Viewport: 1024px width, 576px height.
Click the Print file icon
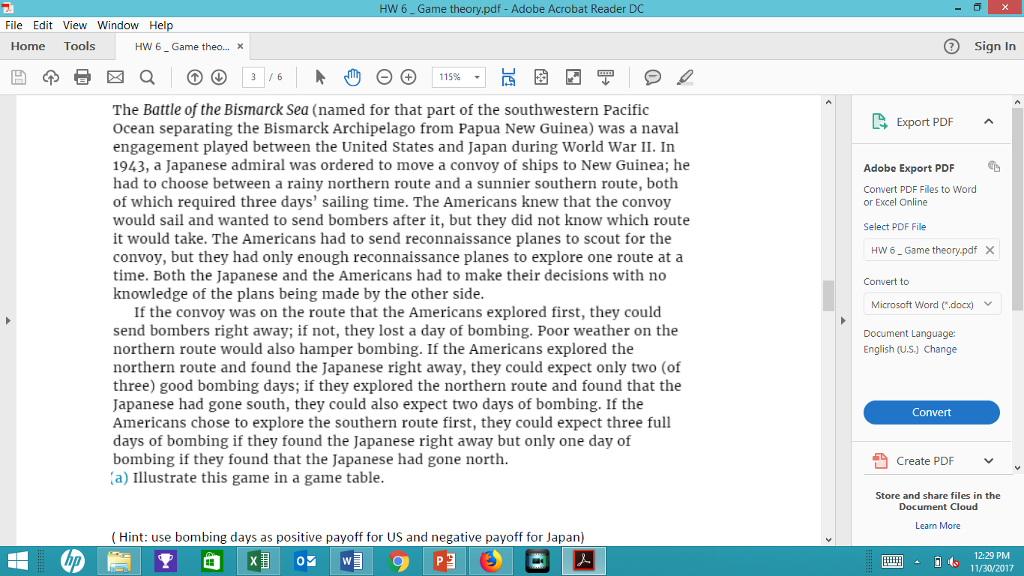83,77
